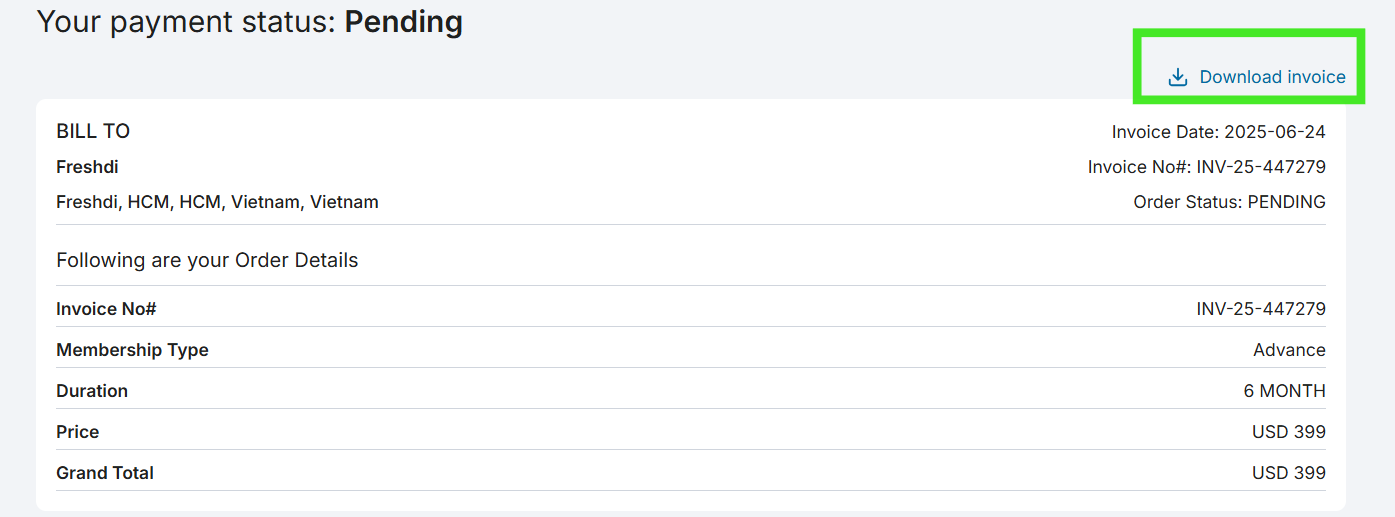Open the Download invoice link

pyautogui.click(x=1257, y=77)
